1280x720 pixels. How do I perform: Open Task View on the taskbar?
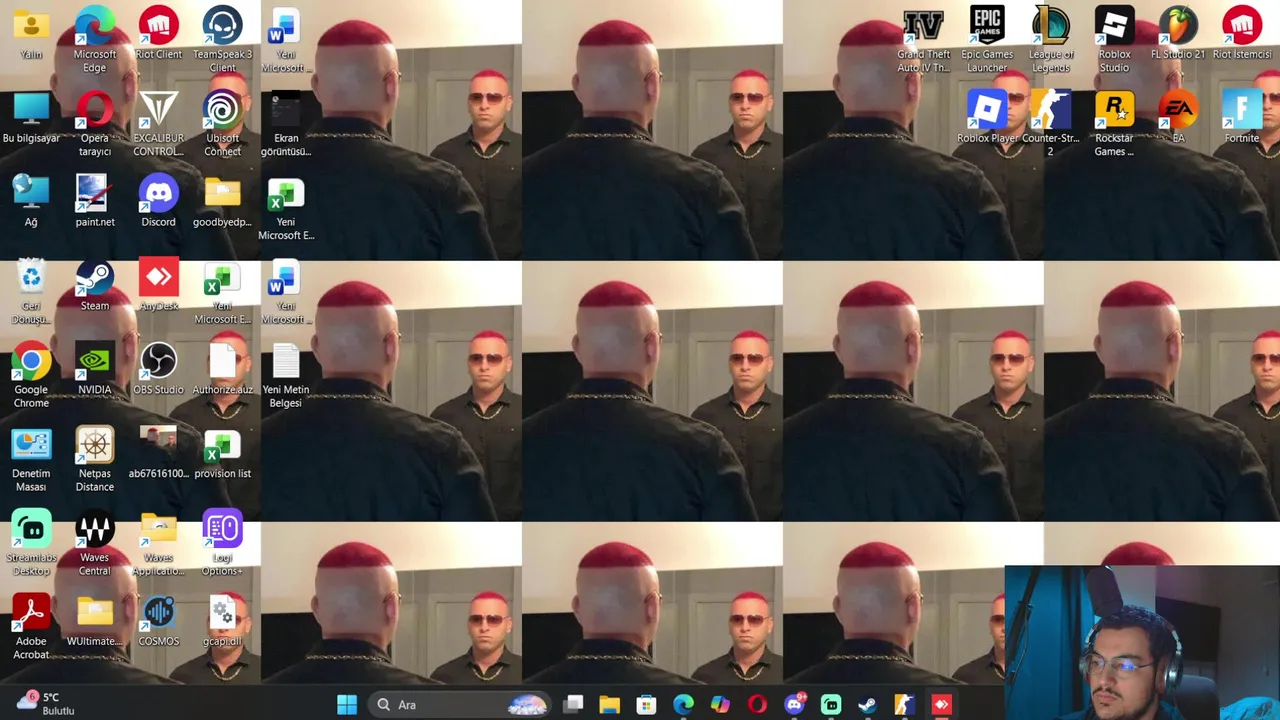(573, 705)
